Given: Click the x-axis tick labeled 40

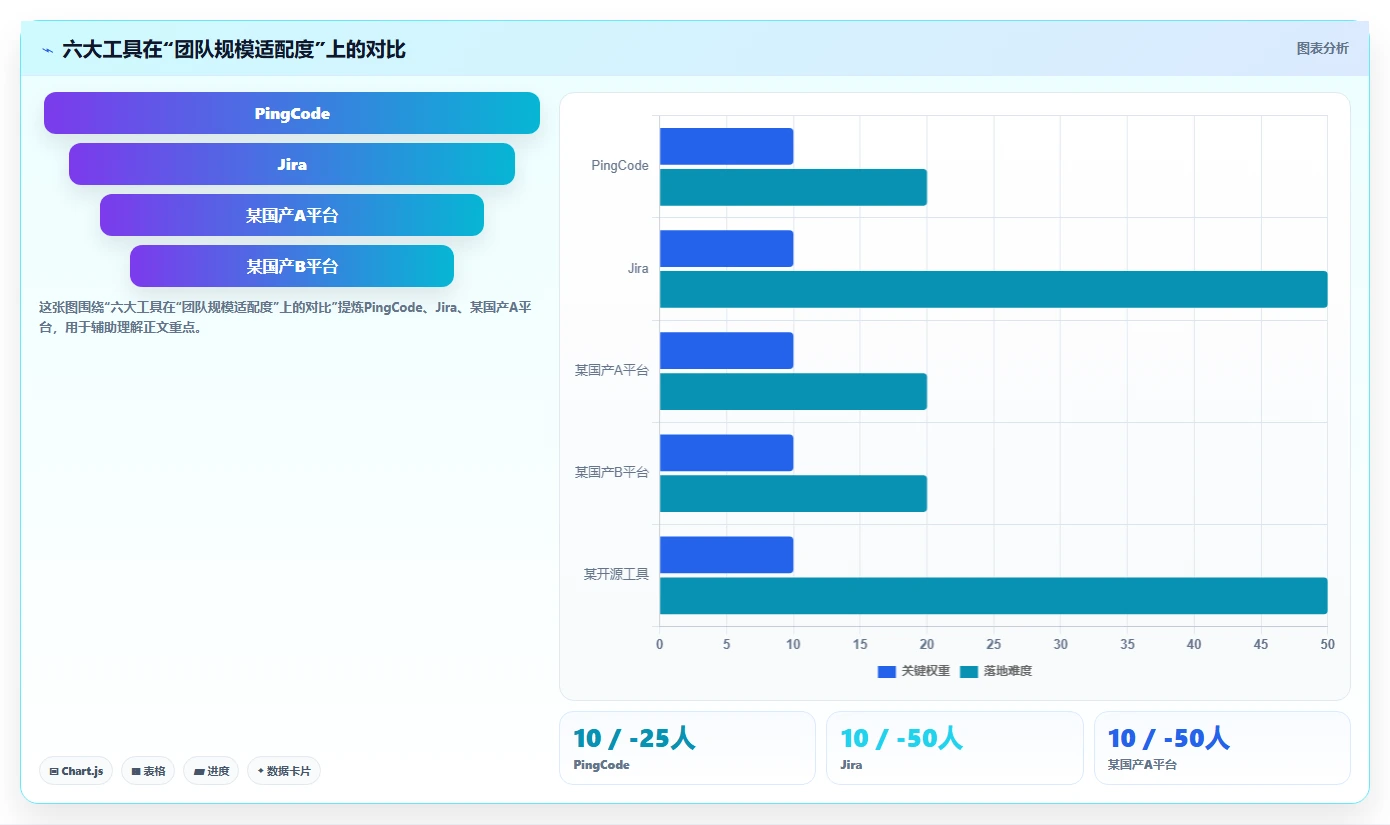Looking at the screenshot, I should [1194, 644].
